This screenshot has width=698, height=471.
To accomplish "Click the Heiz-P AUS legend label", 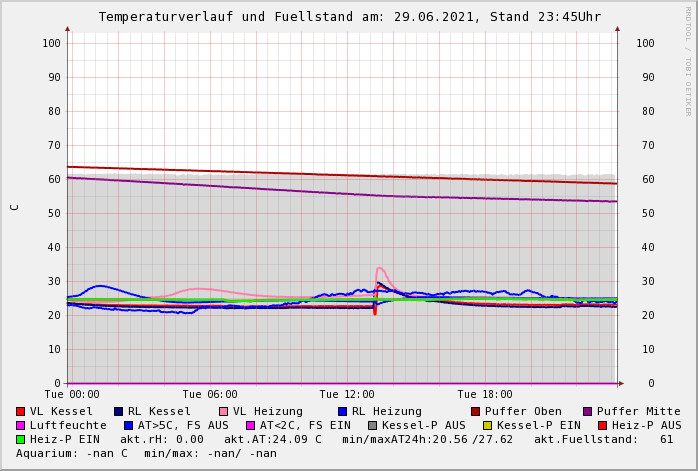I will [646, 426].
